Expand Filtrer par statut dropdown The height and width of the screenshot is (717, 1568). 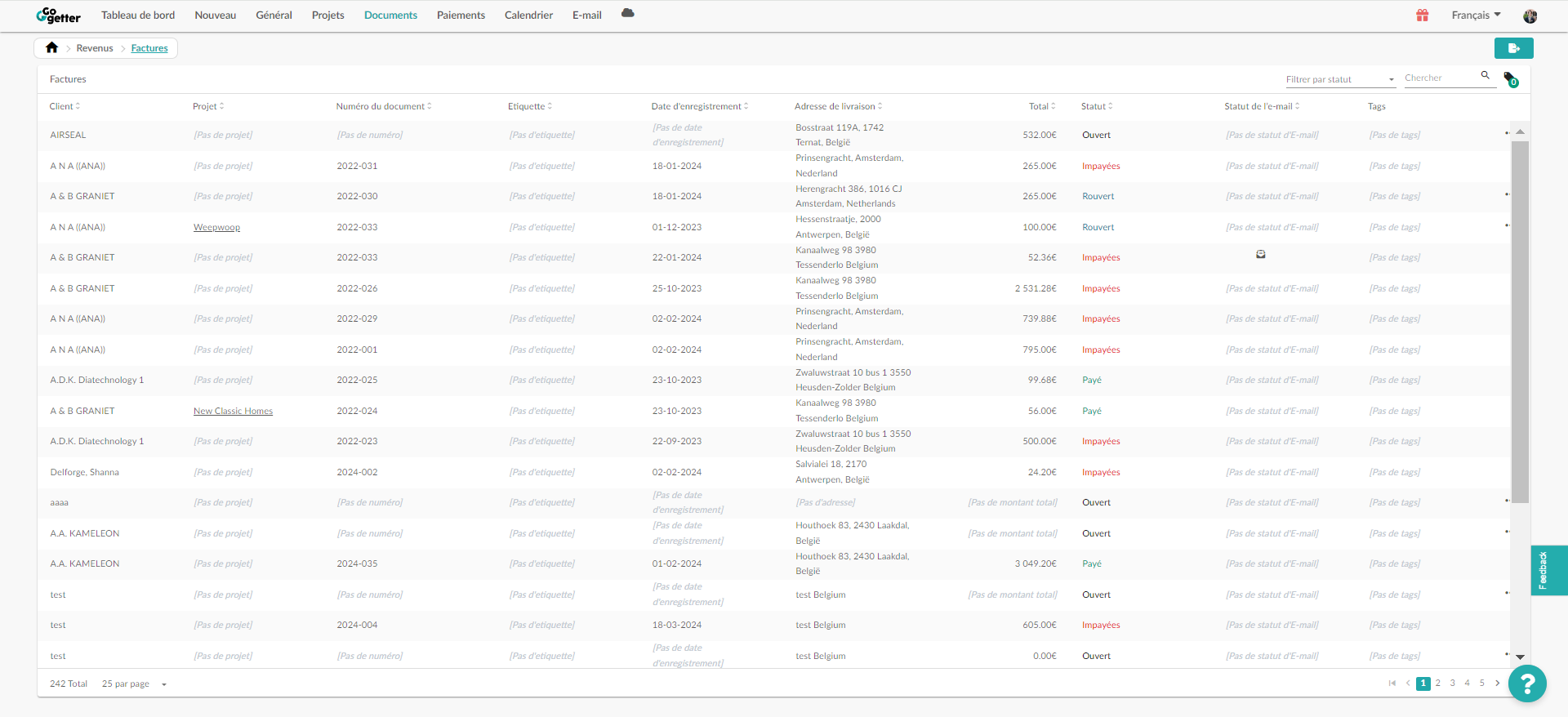click(x=1340, y=79)
